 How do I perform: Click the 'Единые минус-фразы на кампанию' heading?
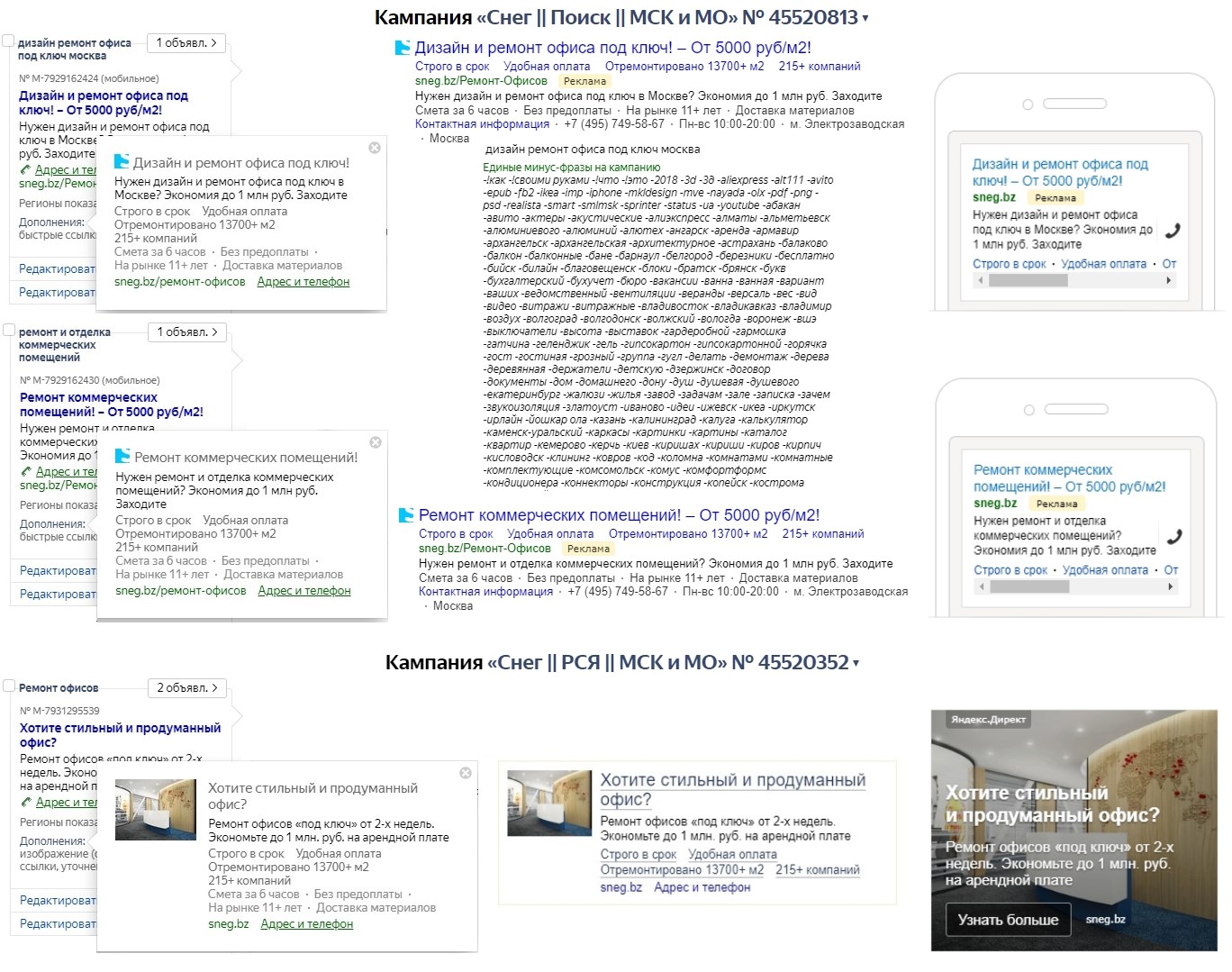pyautogui.click(x=572, y=168)
